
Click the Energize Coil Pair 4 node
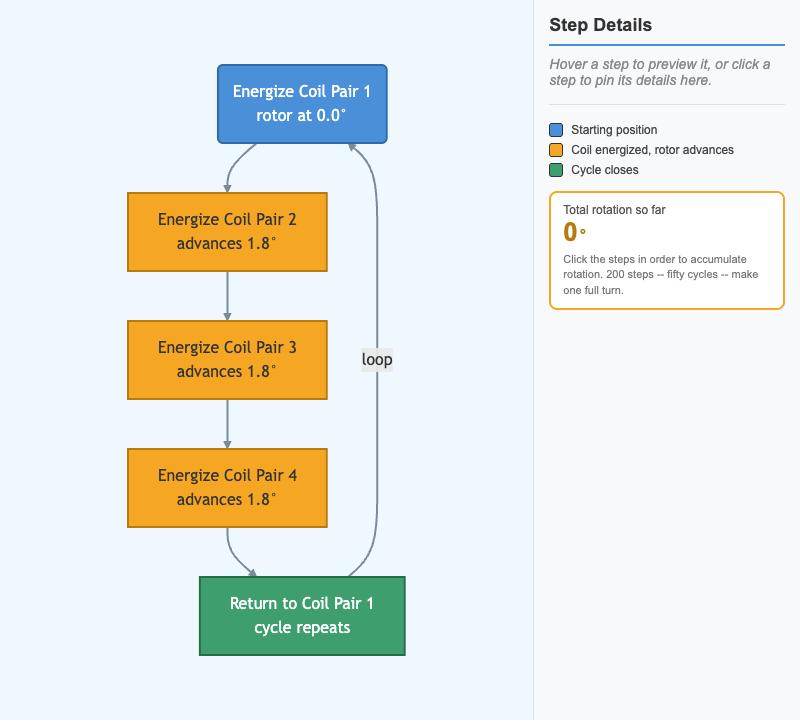pos(227,488)
